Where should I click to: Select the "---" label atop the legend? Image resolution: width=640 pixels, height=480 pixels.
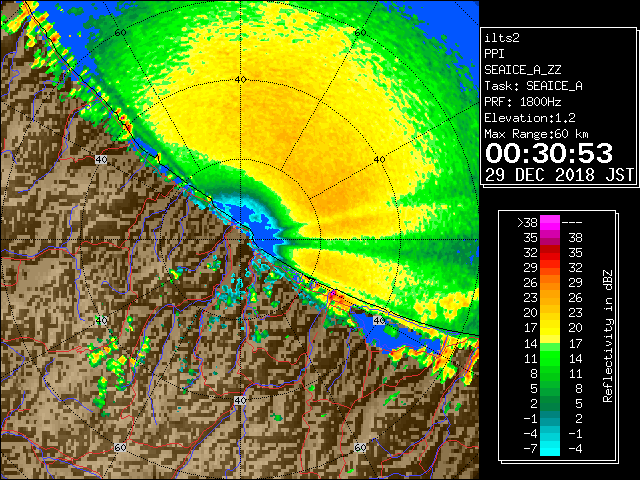[572, 223]
